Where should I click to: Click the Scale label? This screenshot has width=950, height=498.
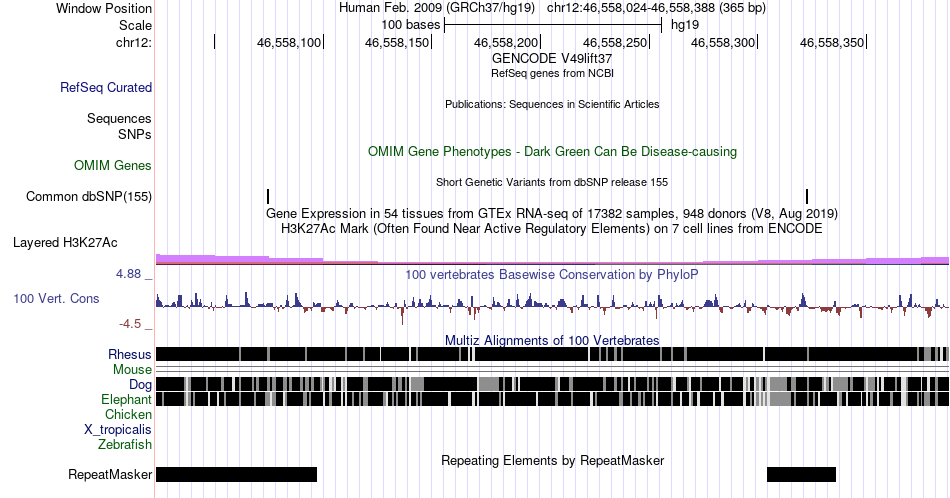pos(135,25)
